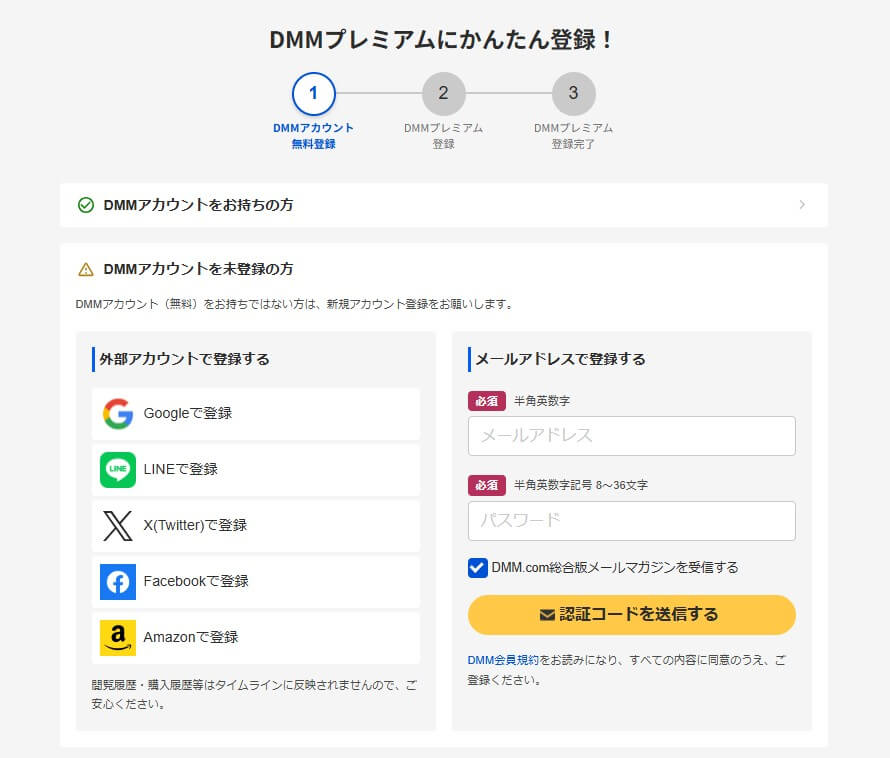This screenshot has width=890, height=758.
Task: Register using the X(Twitter) icon
Action: 117,525
